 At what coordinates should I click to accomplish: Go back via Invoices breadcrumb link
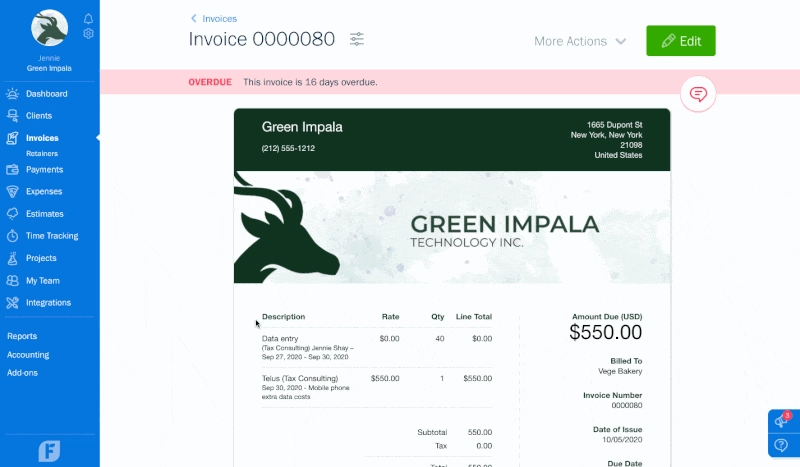tap(219, 19)
